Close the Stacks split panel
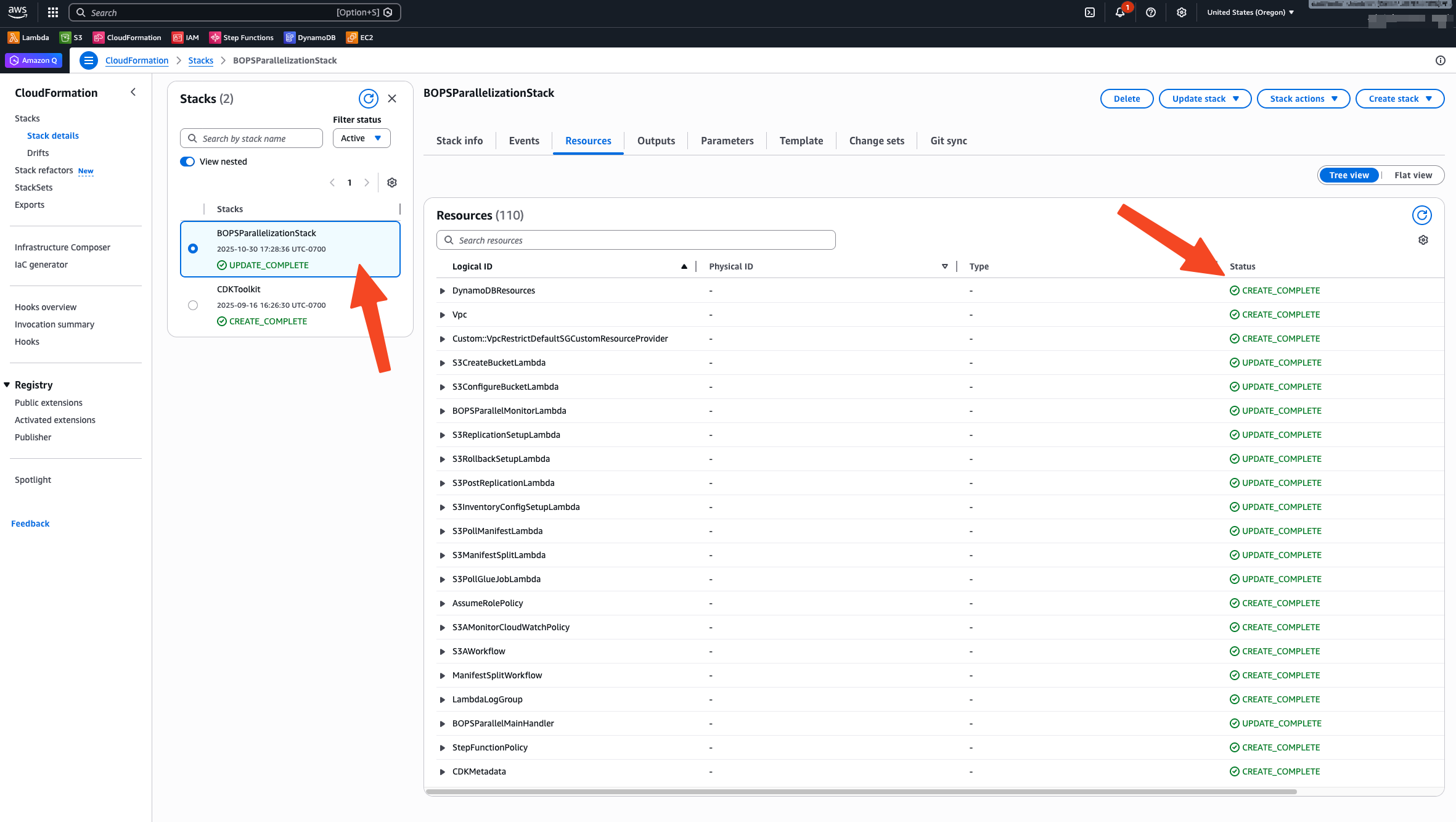 392,99
